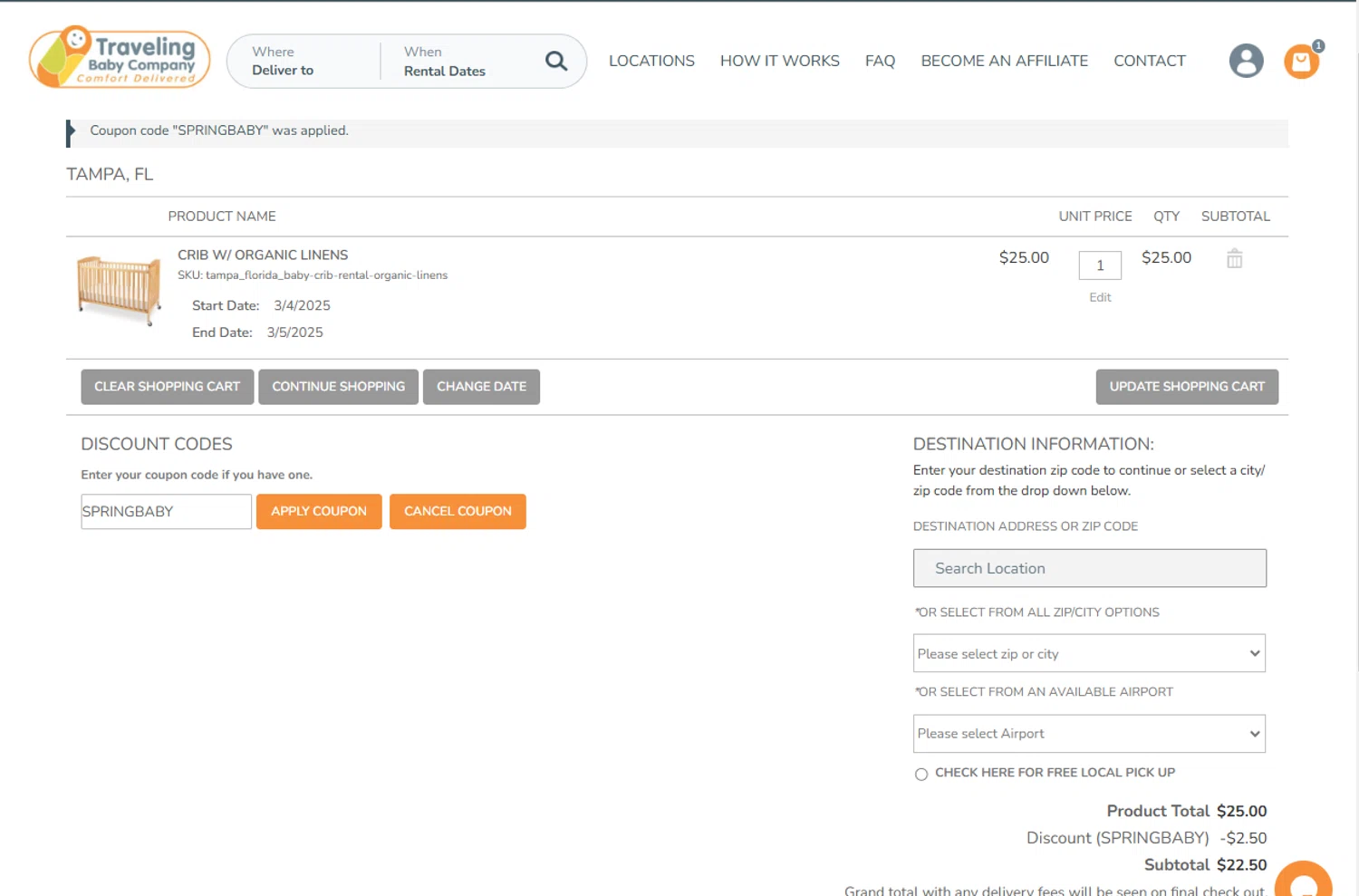Click the crib SKU text
Image resolution: width=1359 pixels, height=896 pixels.
(x=313, y=275)
